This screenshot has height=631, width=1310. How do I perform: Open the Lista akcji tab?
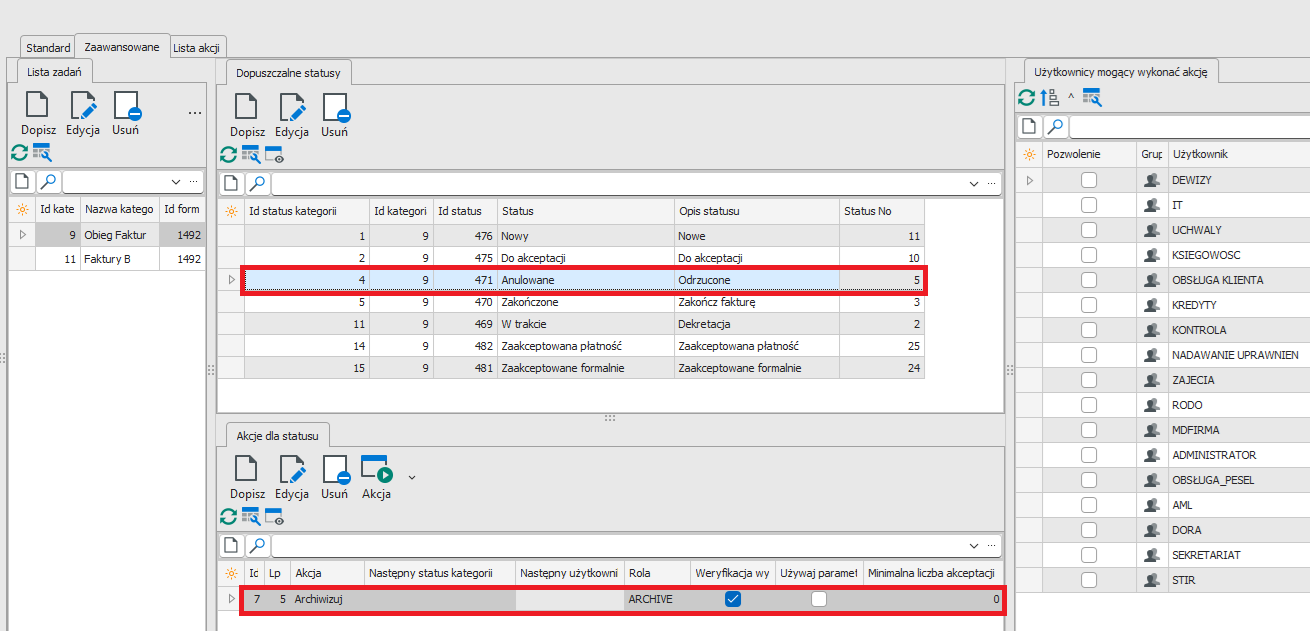pyautogui.click(x=198, y=47)
